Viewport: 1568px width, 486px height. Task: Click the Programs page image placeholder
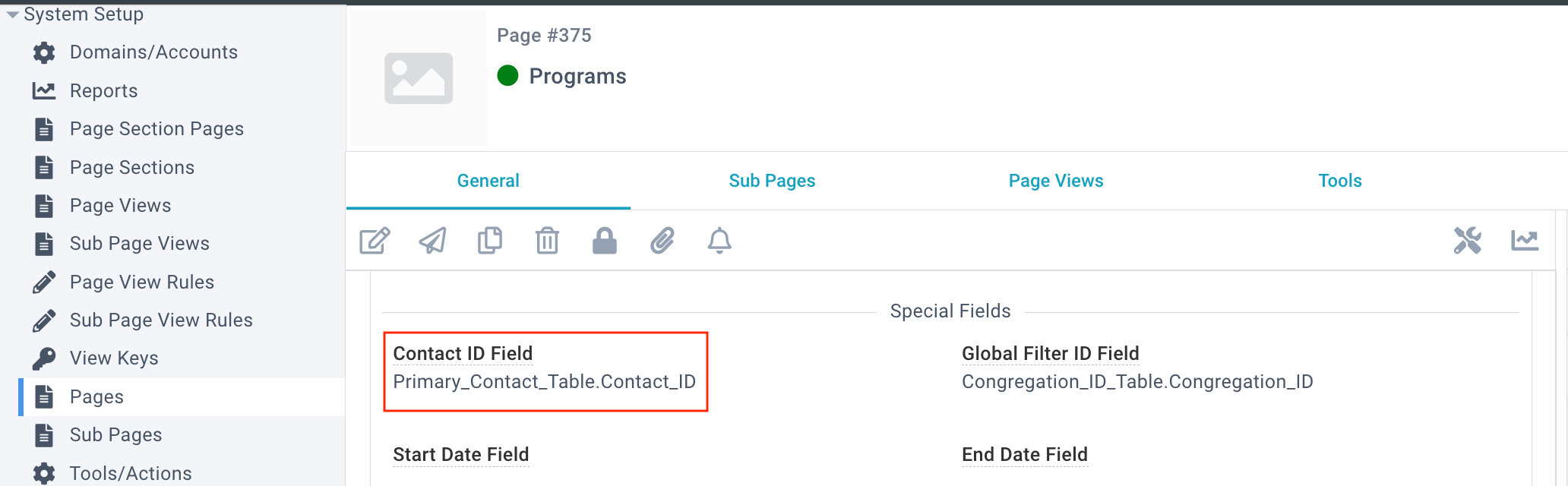[x=419, y=78]
